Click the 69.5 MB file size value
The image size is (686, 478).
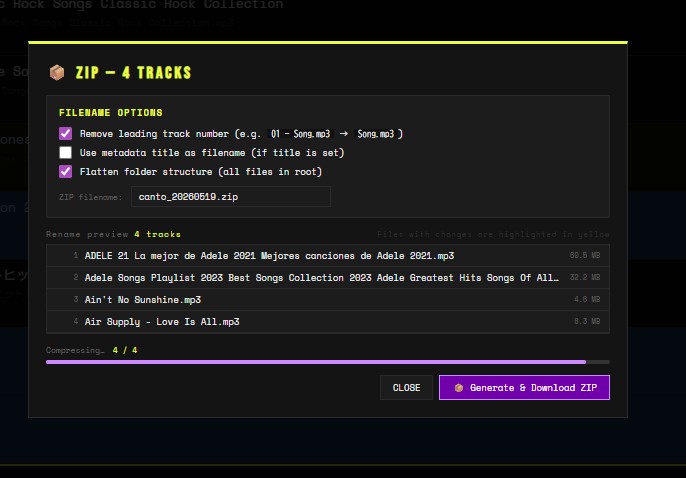tap(584, 255)
